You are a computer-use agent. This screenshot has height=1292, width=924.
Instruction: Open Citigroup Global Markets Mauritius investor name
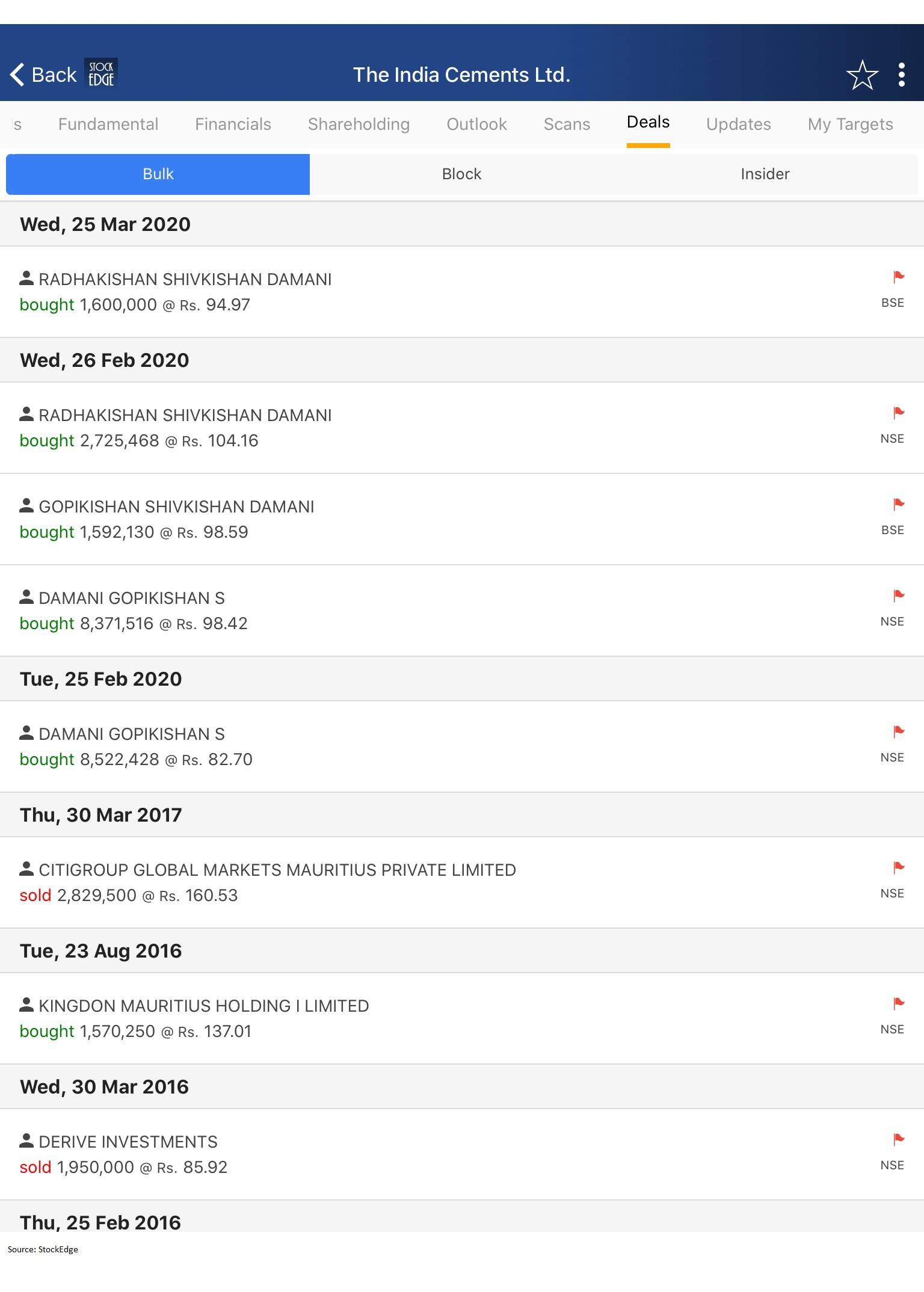(x=277, y=870)
